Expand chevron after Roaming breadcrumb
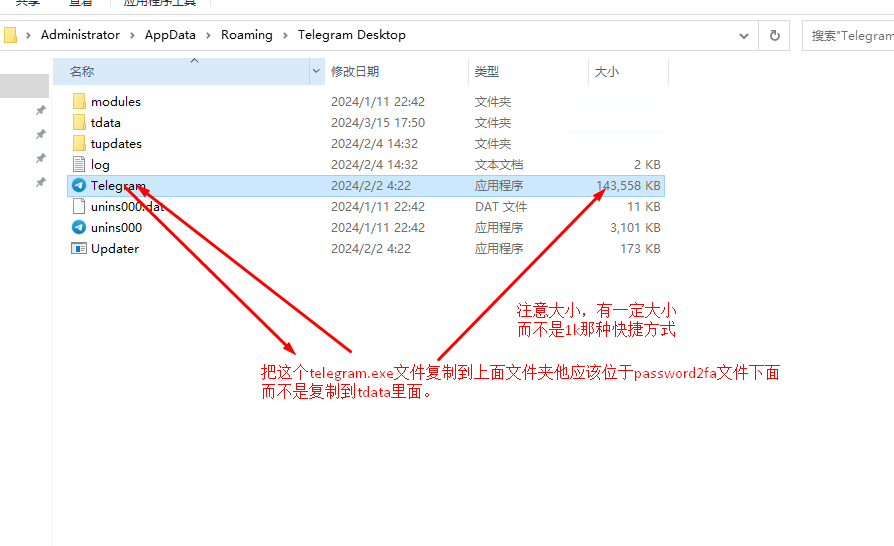Screen dimensions: 894x546 point(285,35)
